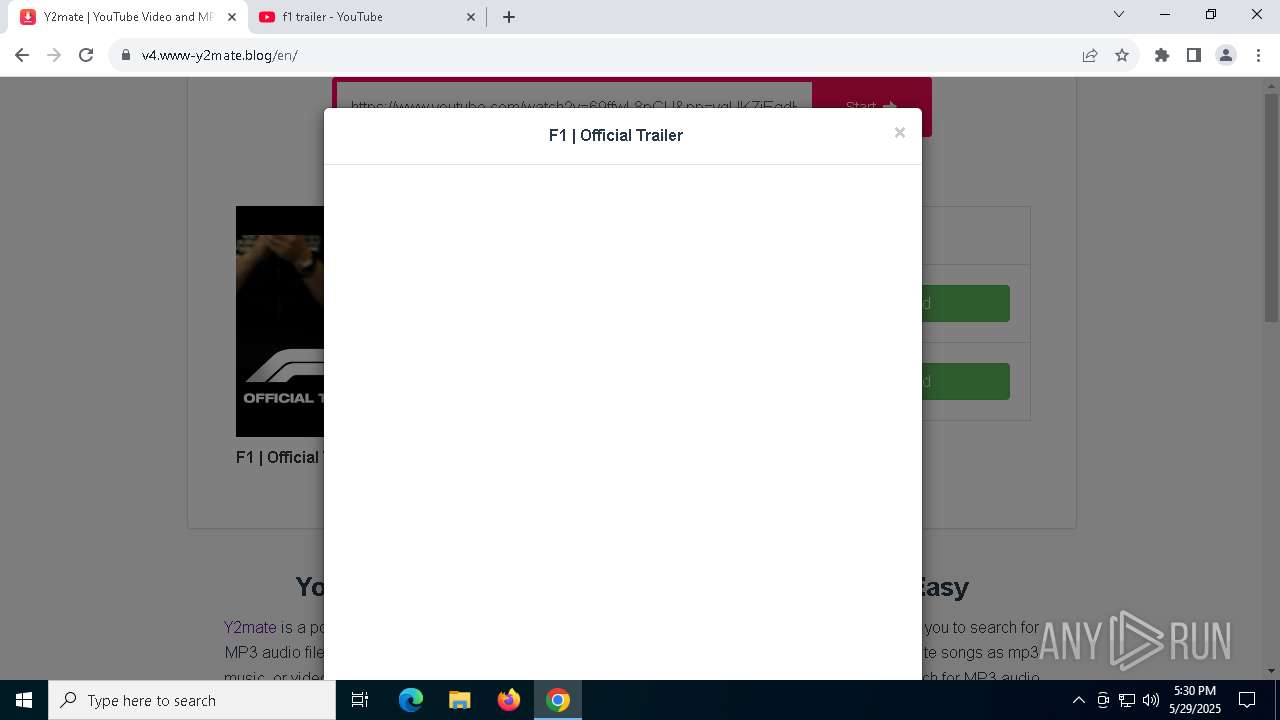Switch to the f1 trailer YouTube tab

click(366, 17)
